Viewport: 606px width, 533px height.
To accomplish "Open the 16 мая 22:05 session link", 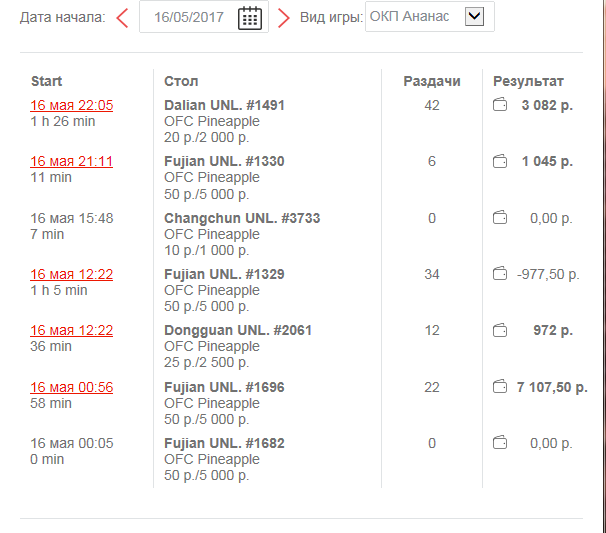I will [x=71, y=105].
